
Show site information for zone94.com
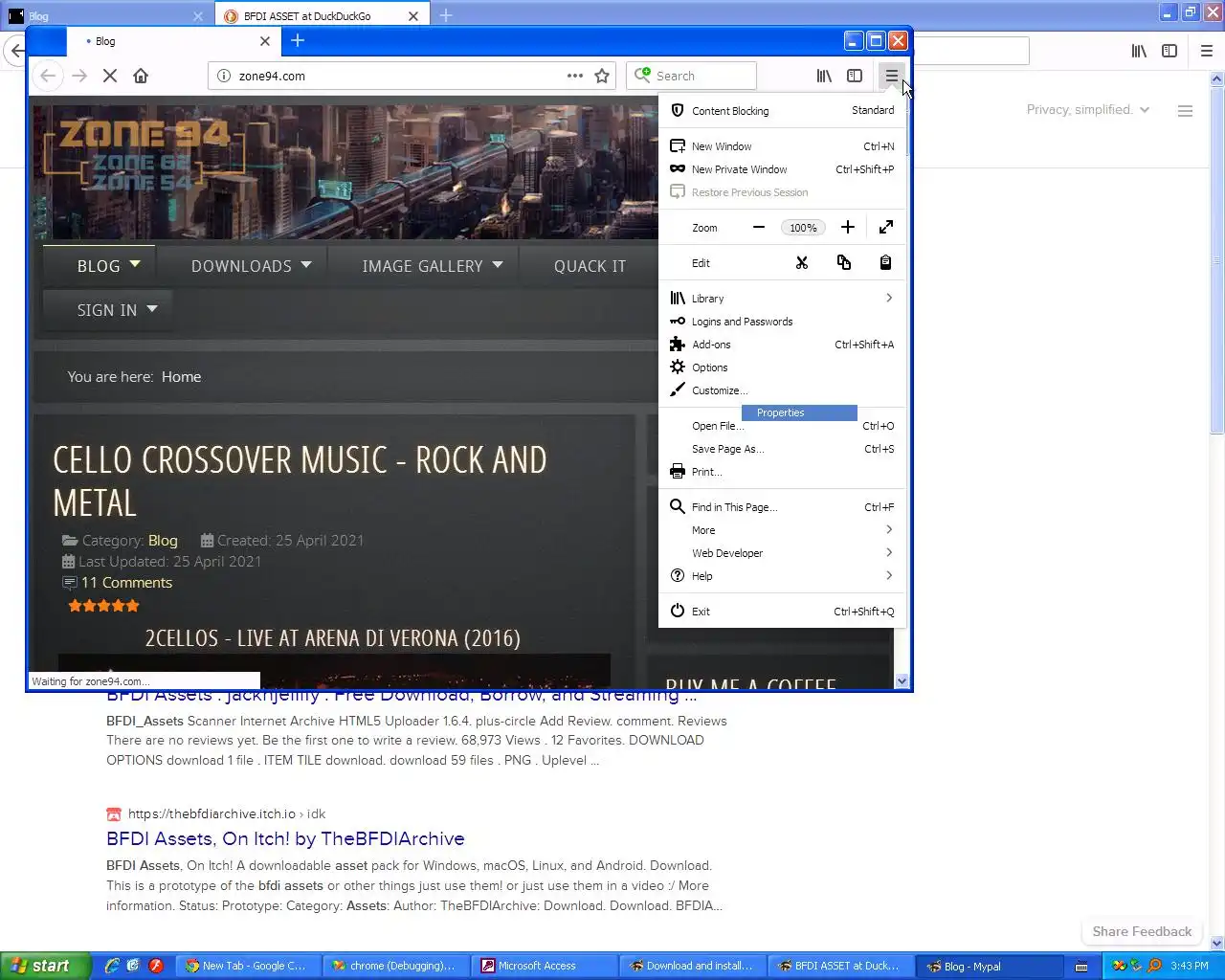tap(223, 76)
